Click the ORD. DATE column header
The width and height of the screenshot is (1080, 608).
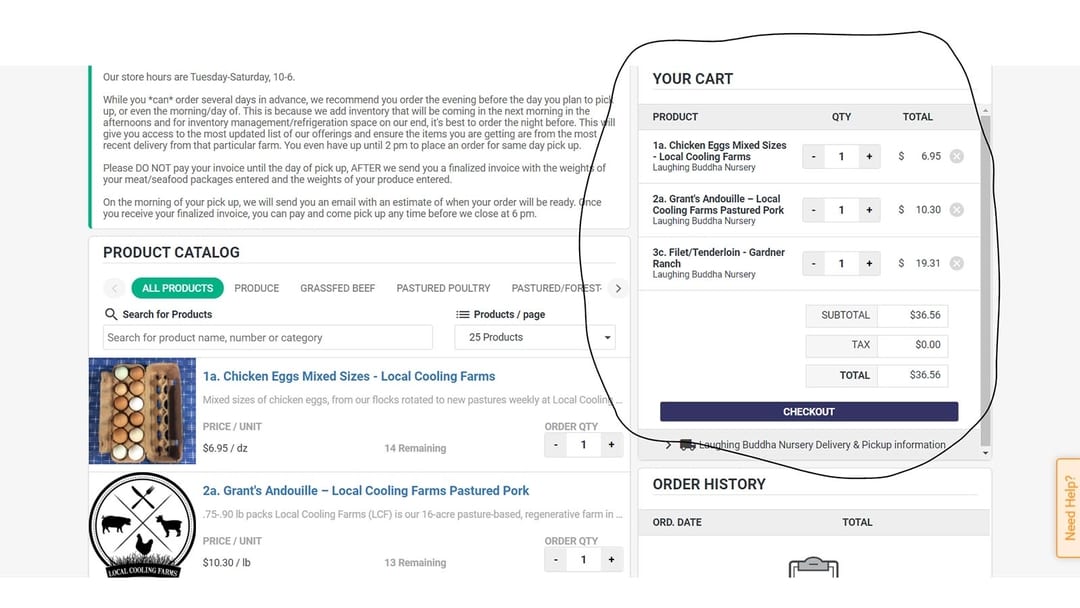tap(677, 523)
